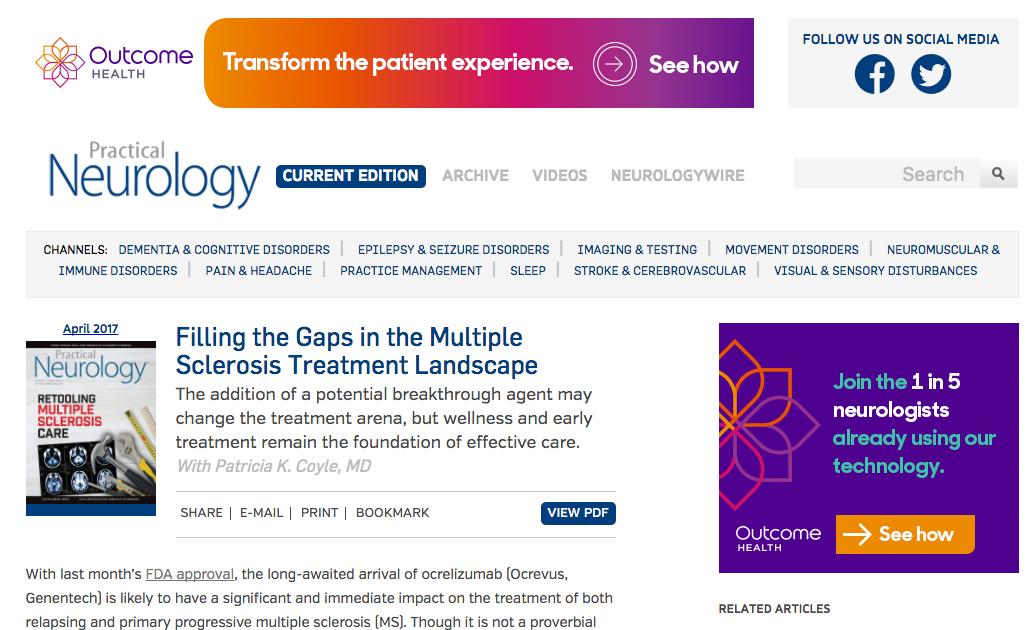
Task: Open the Facebook social media icon
Action: click(874, 74)
